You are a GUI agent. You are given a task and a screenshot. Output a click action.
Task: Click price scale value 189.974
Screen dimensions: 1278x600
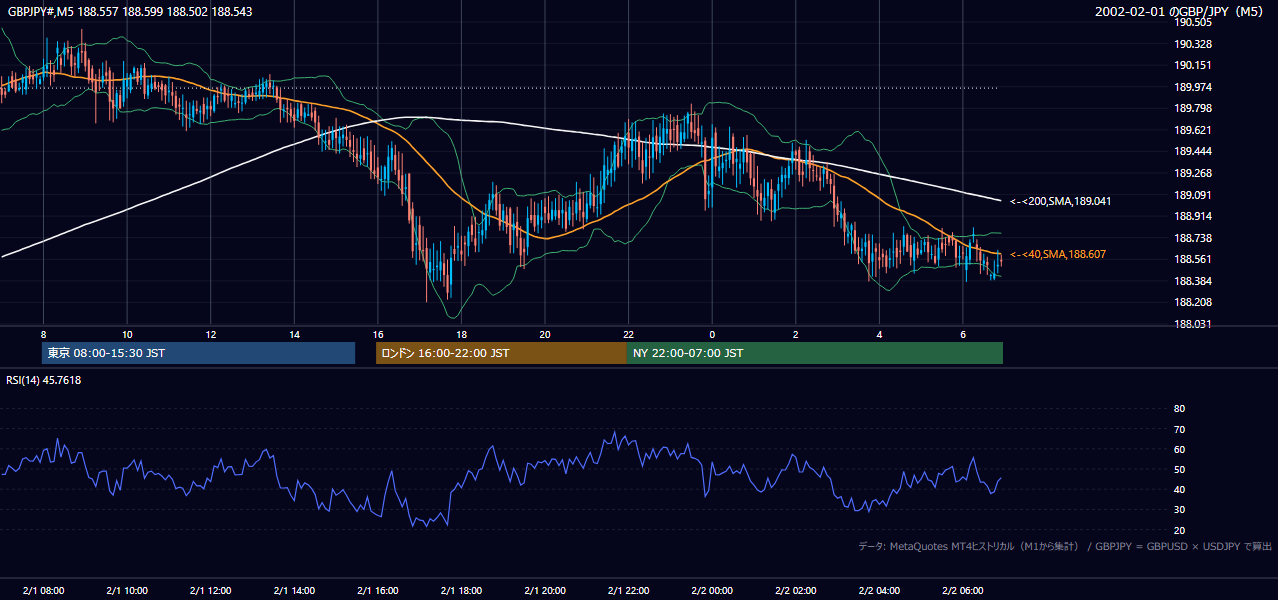[1193, 87]
